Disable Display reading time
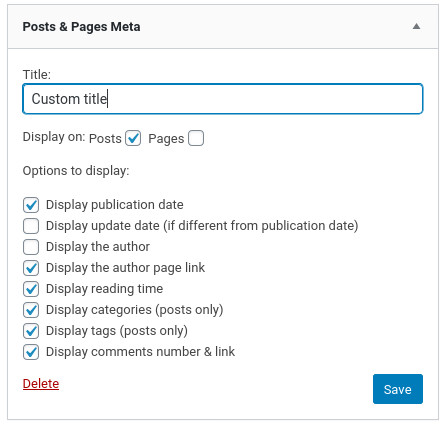Viewport: 445px width, 425px height. point(31,289)
